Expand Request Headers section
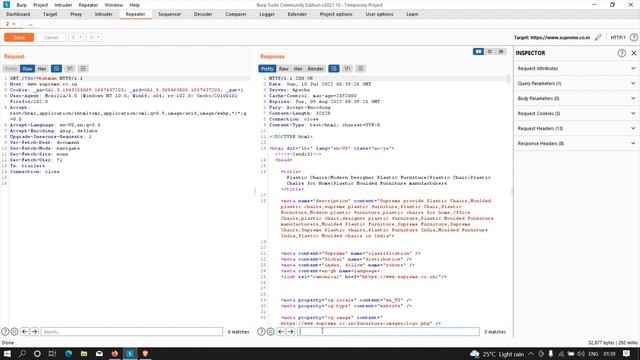The image size is (640, 360). point(576,128)
